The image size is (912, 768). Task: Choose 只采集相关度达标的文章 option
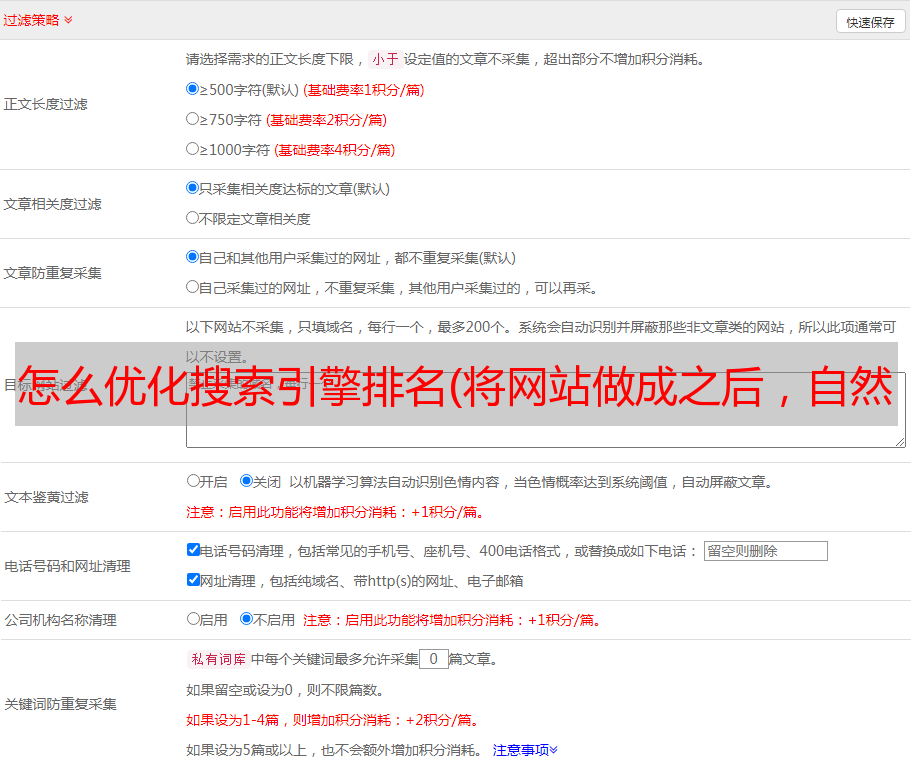(193, 188)
